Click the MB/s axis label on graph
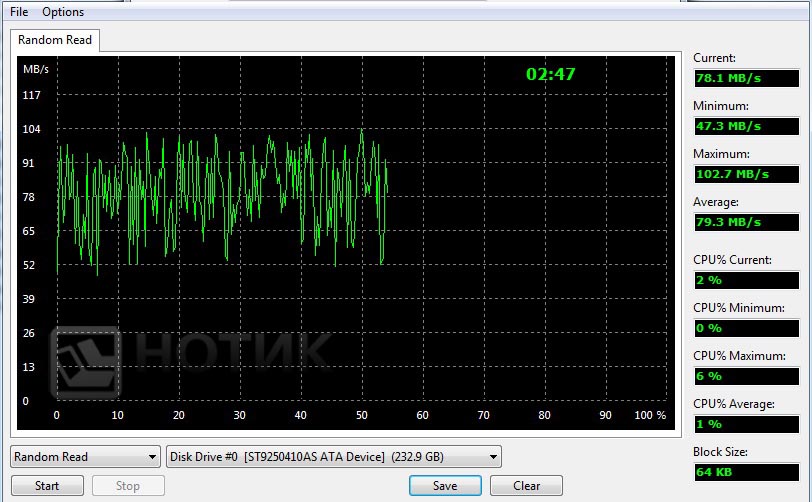This screenshot has width=812, height=502. coord(36,69)
